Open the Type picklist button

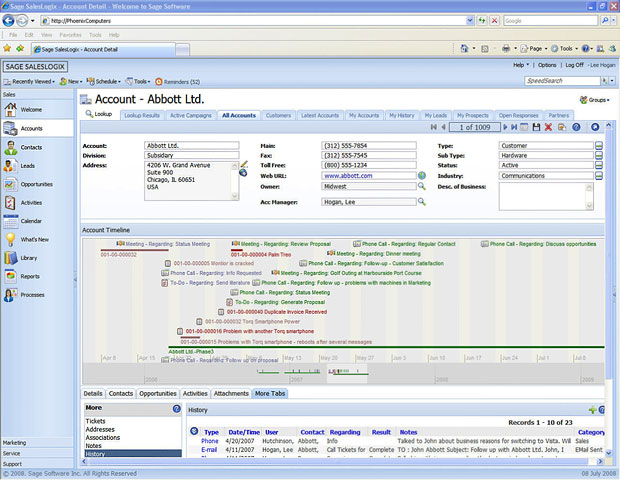point(599,146)
